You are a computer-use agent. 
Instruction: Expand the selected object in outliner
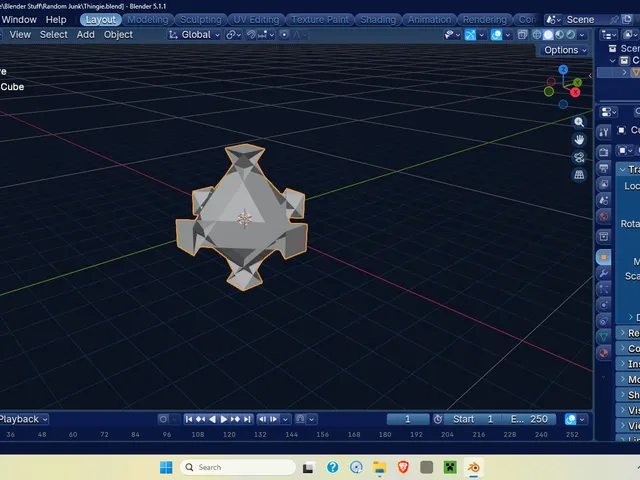624,72
